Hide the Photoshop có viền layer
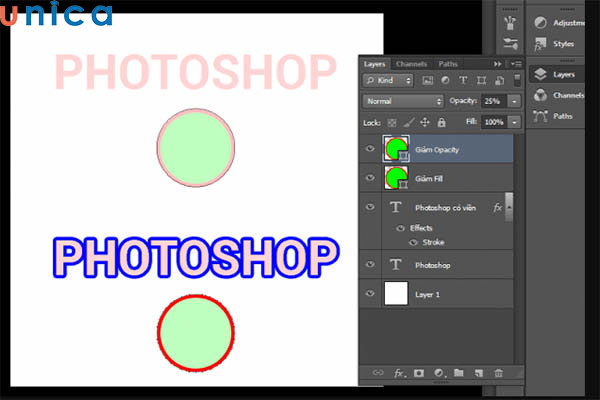The image size is (600, 400). pos(370,207)
